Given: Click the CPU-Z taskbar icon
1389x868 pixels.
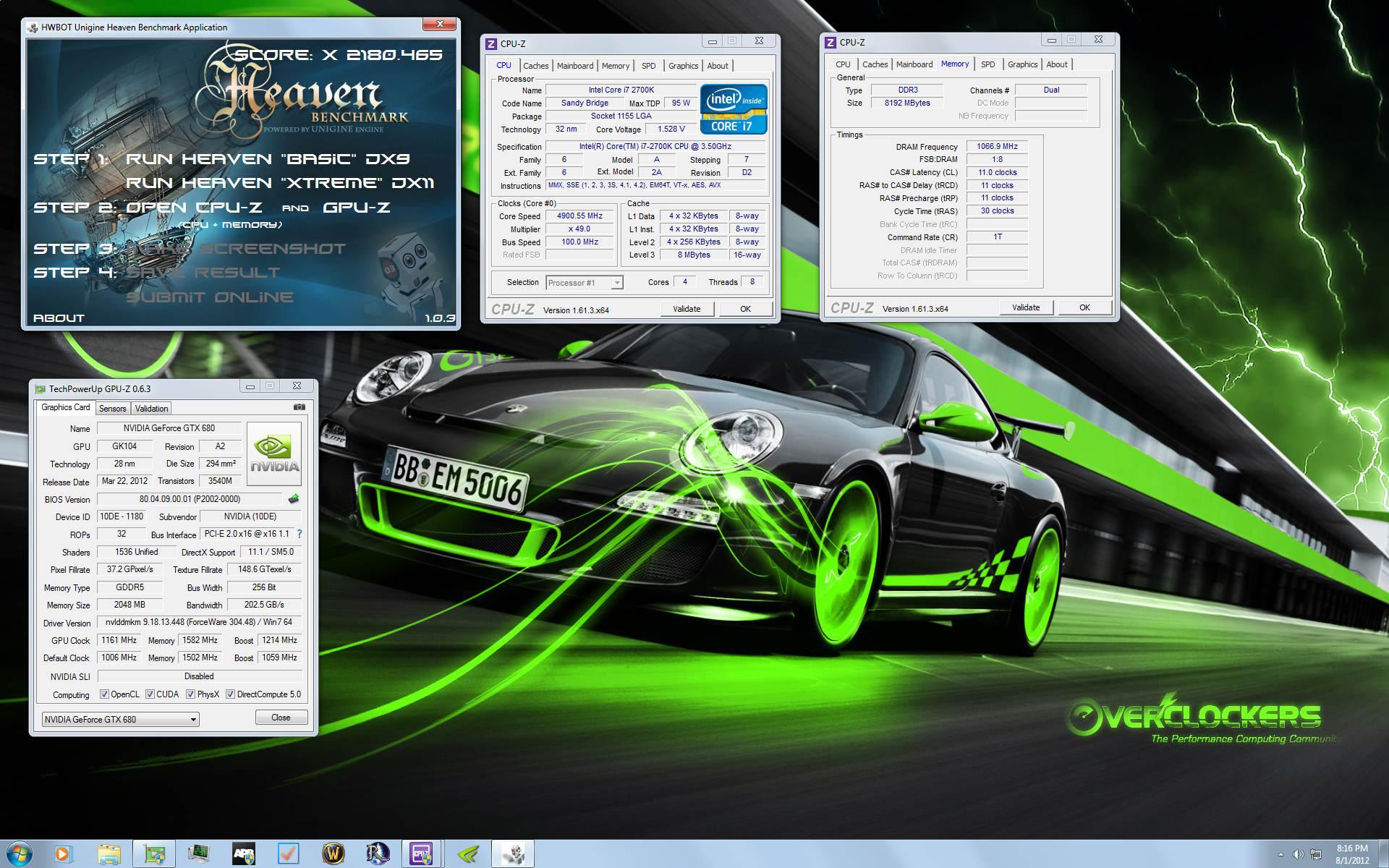Looking at the screenshot, I should click(x=421, y=854).
